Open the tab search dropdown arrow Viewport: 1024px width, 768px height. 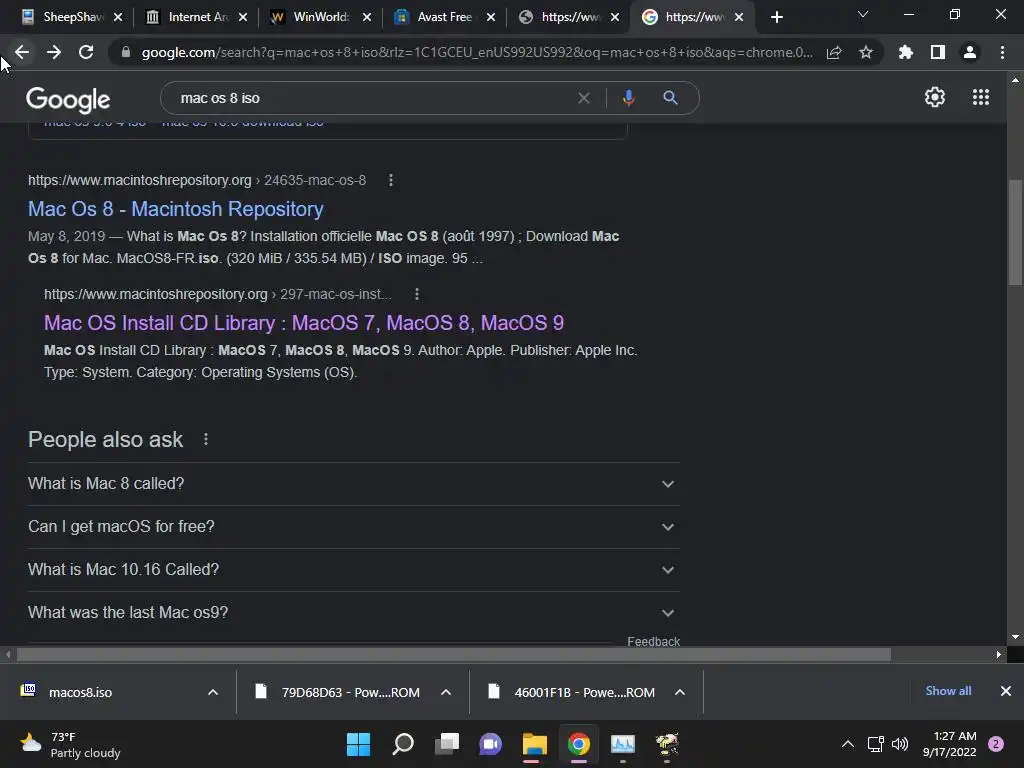coord(863,14)
